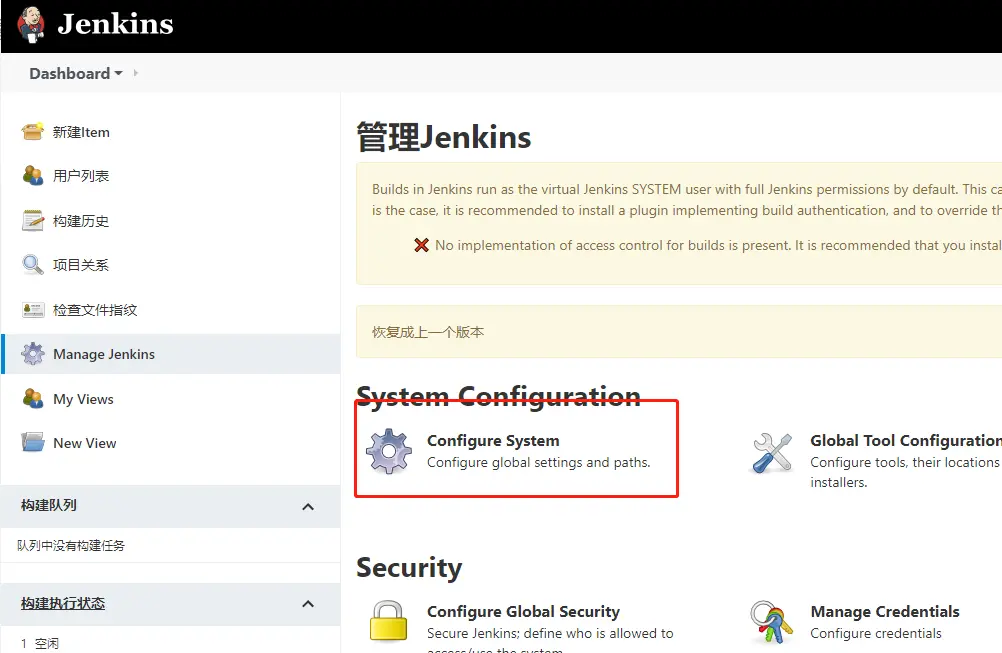Open the Dashboard breadcrumb dropdown
Image resolution: width=1002 pixels, height=653 pixels.
[x=119, y=74]
